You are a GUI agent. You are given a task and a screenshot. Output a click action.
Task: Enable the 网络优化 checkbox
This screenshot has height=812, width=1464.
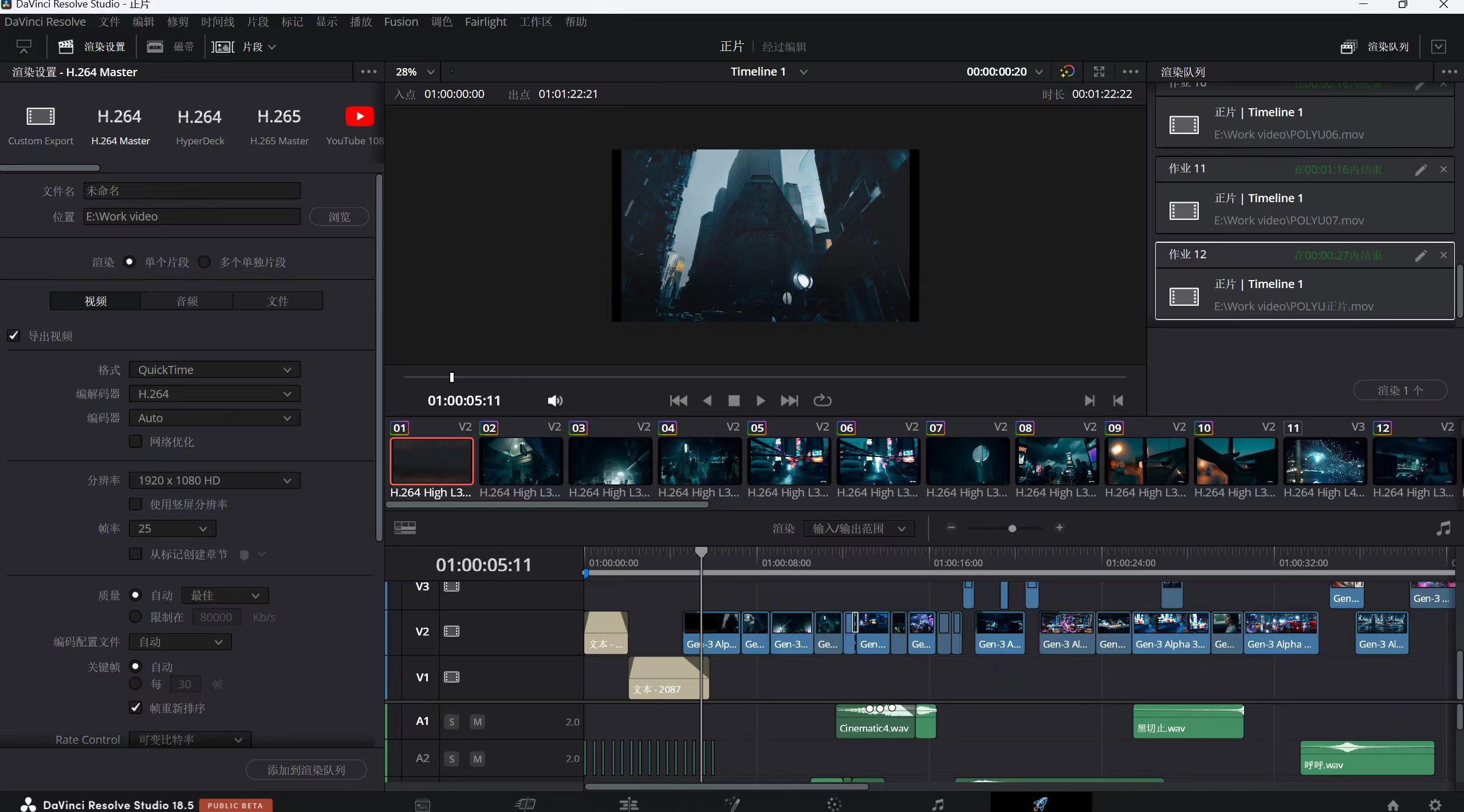(x=136, y=441)
